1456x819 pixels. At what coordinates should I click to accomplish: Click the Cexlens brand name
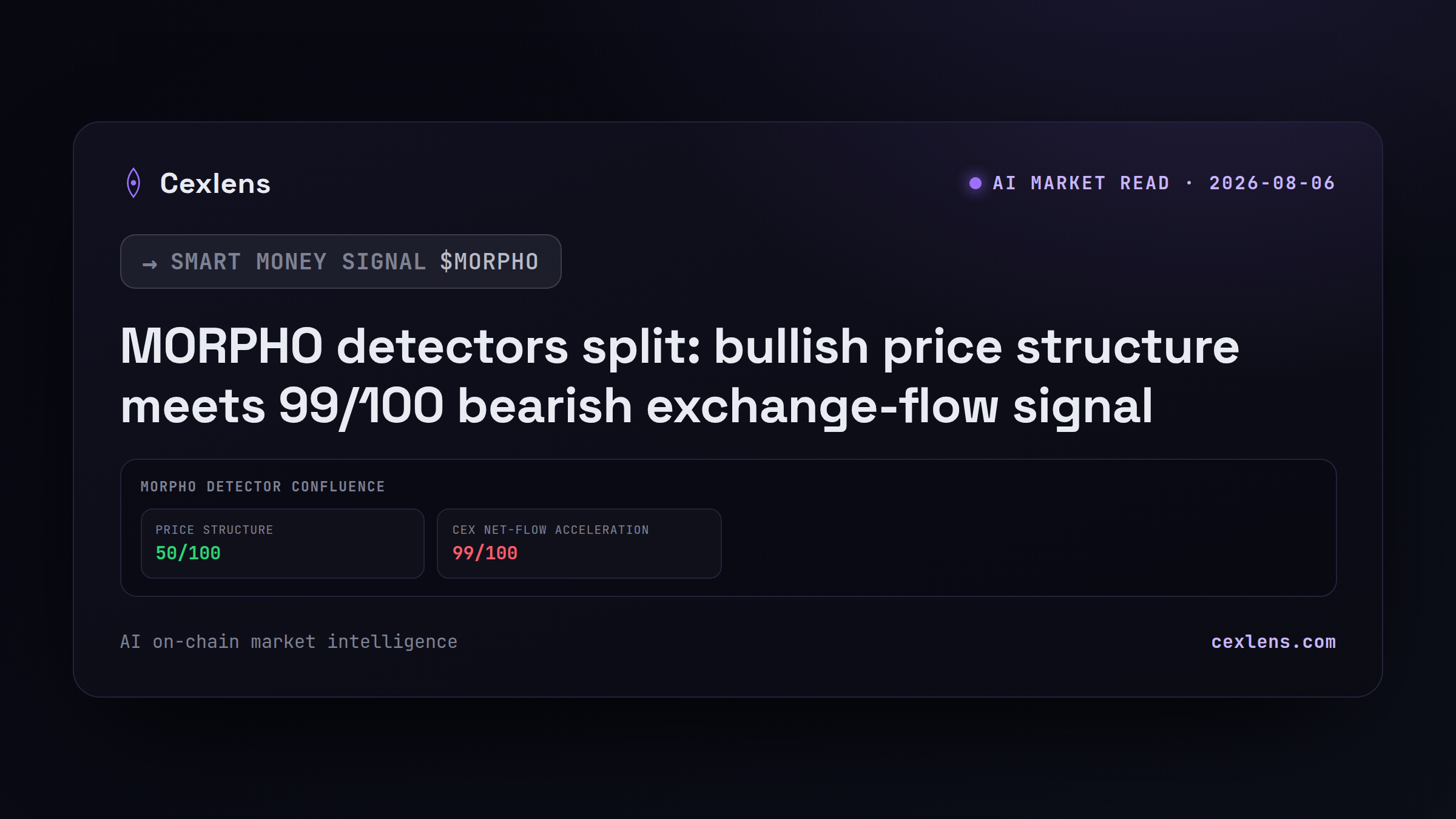[x=215, y=184]
